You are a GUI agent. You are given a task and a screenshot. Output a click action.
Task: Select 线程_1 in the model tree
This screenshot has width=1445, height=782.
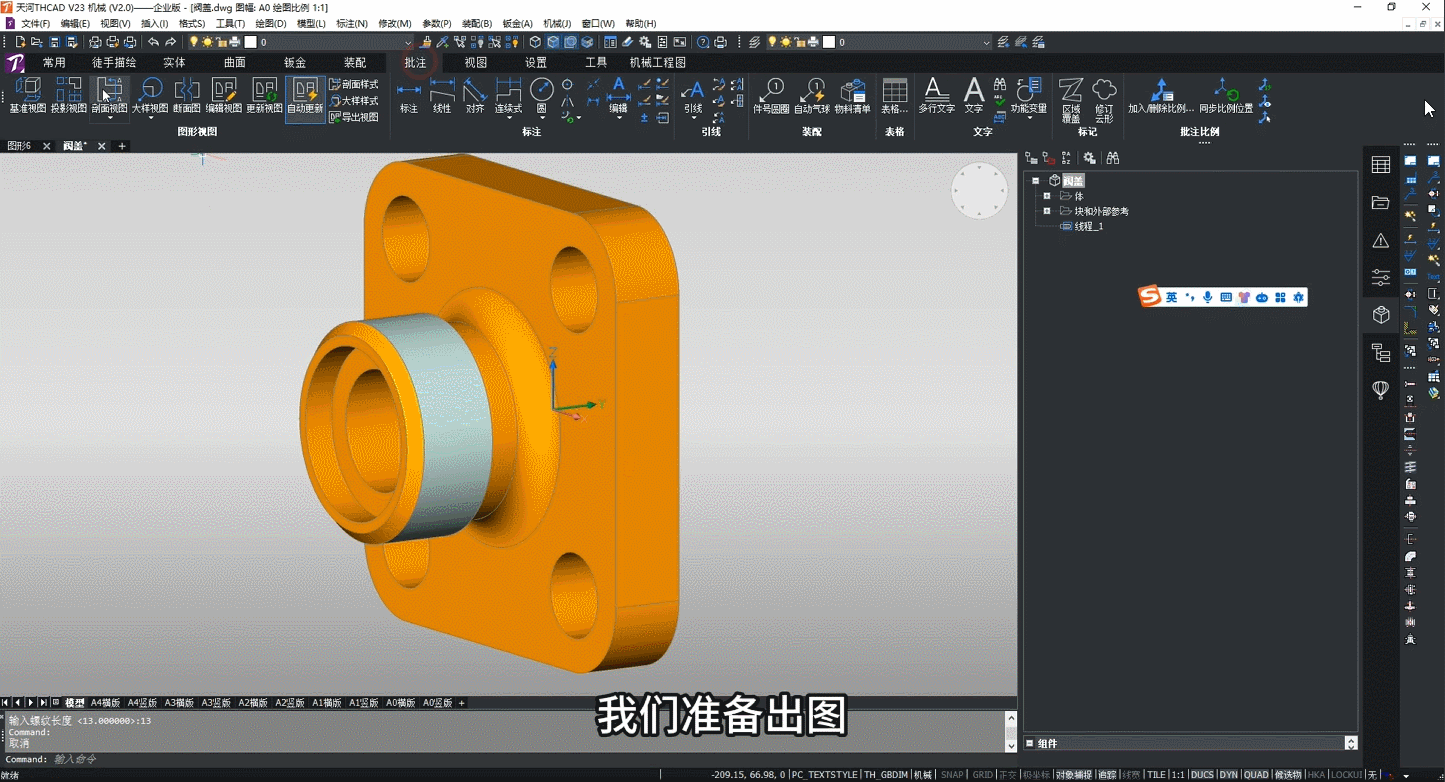[1089, 226]
